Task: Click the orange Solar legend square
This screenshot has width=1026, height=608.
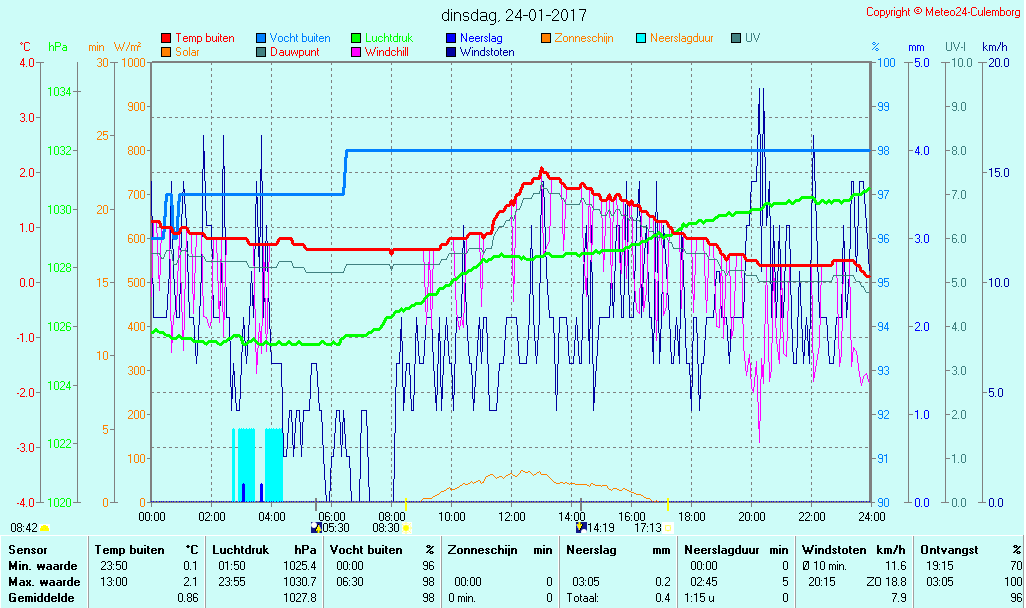Action: 166,52
